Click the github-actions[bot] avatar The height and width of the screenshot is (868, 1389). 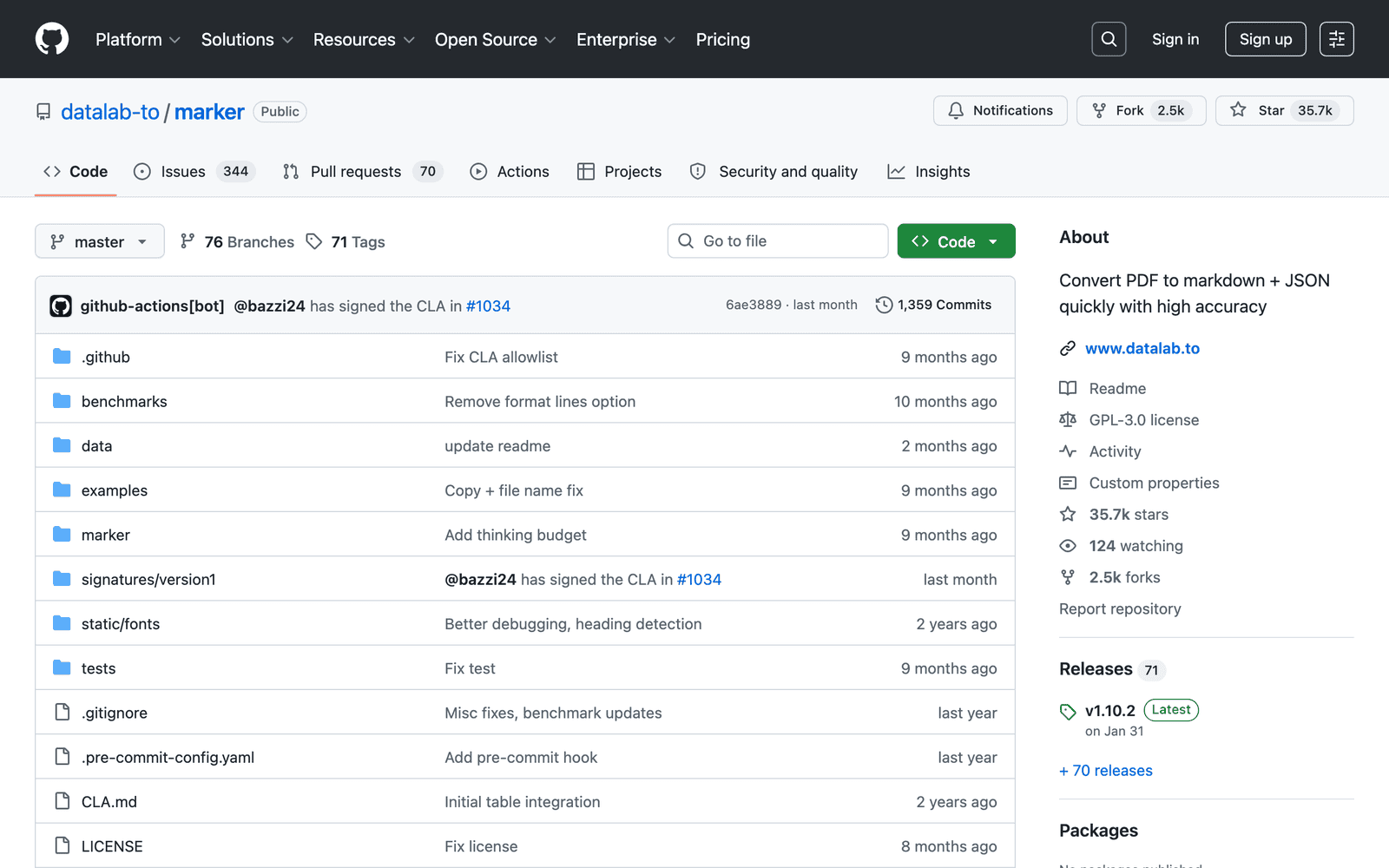tap(61, 306)
